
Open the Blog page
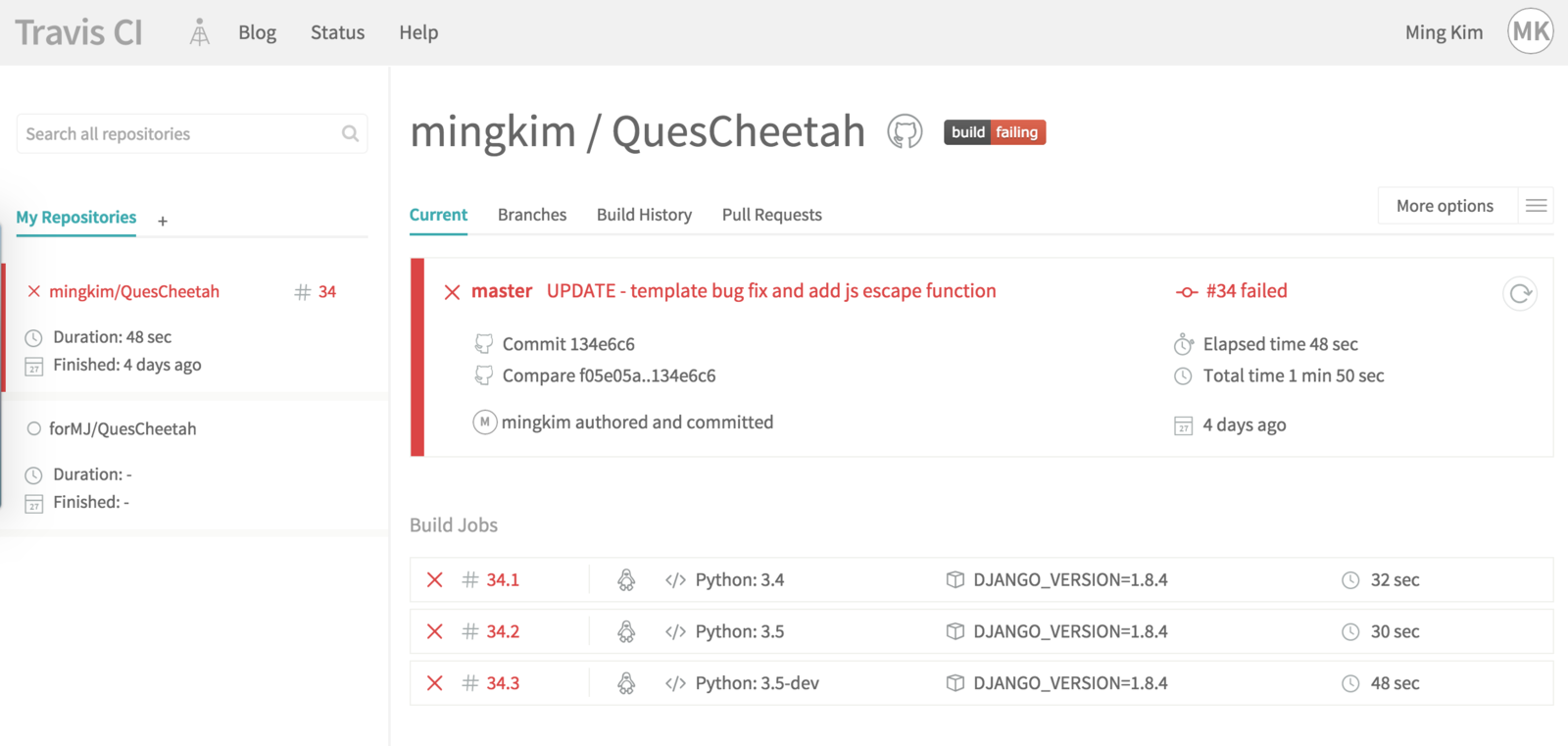coord(257,32)
